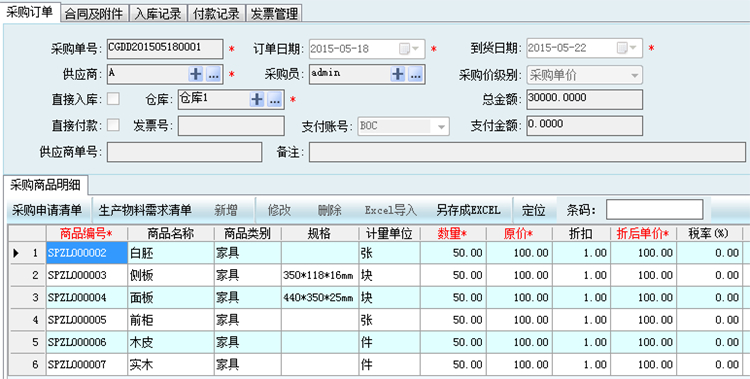Browse purchasers using the ellipsis button
This screenshot has width=750, height=379.
(416, 74)
